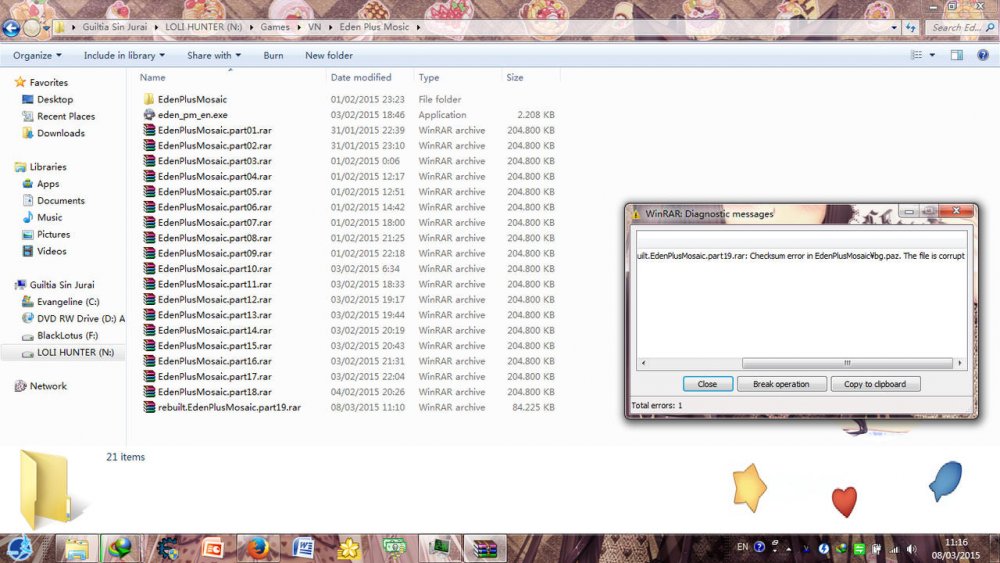Open the 'Share with' dropdown menu
This screenshot has width=1000, height=563.
coord(214,56)
